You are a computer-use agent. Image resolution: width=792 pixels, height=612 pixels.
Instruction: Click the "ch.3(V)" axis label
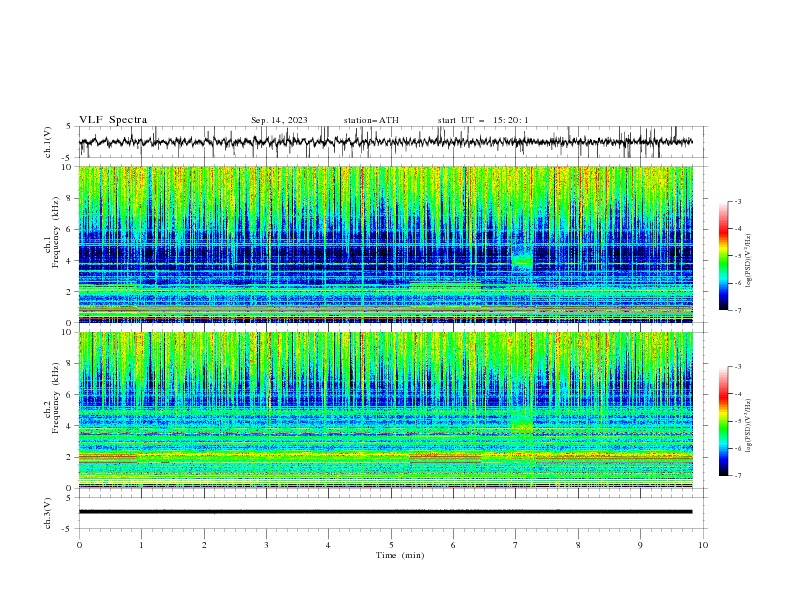[48, 513]
